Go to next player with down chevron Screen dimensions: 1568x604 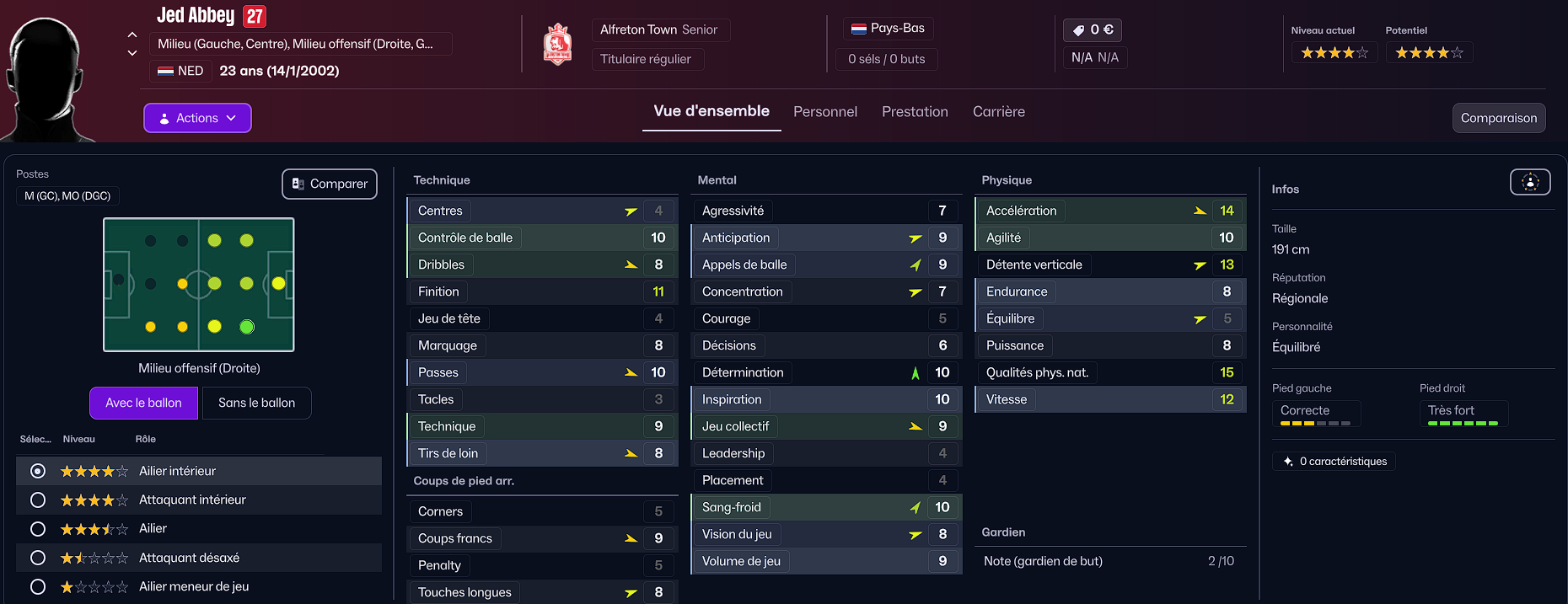tap(132, 53)
